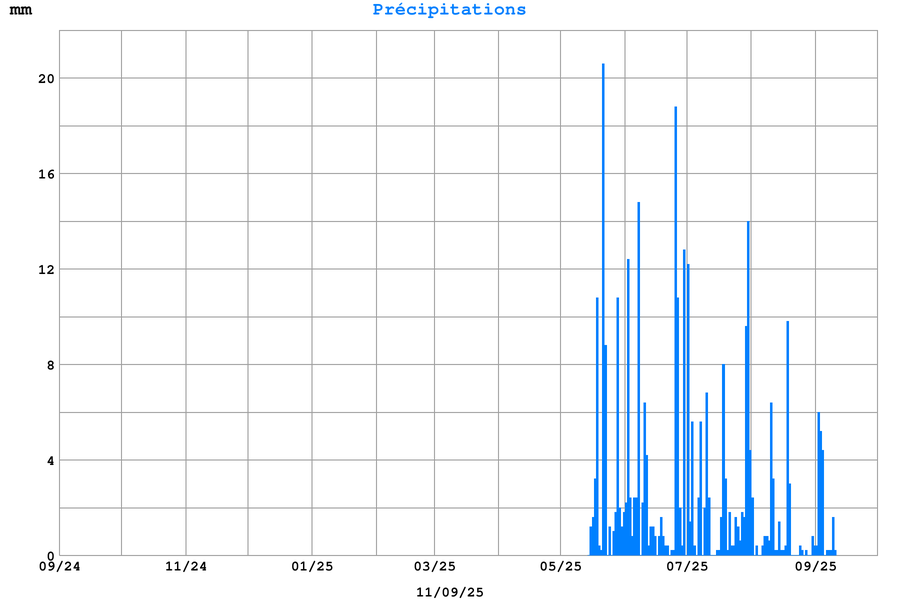Pick the 0 tick label on the y-axis
This screenshot has height=600, width=900.
[x=49, y=556]
